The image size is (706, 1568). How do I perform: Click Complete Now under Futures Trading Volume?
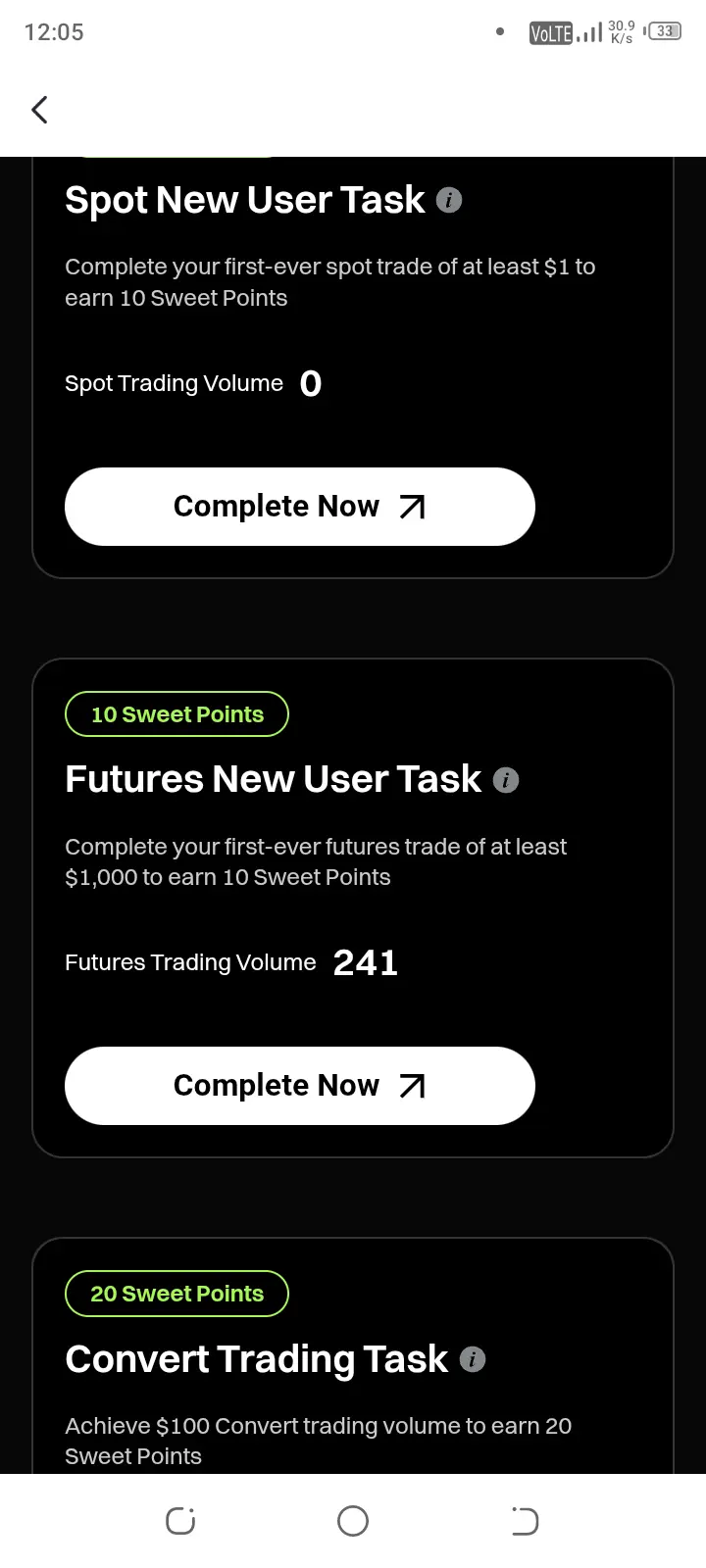click(x=300, y=1086)
